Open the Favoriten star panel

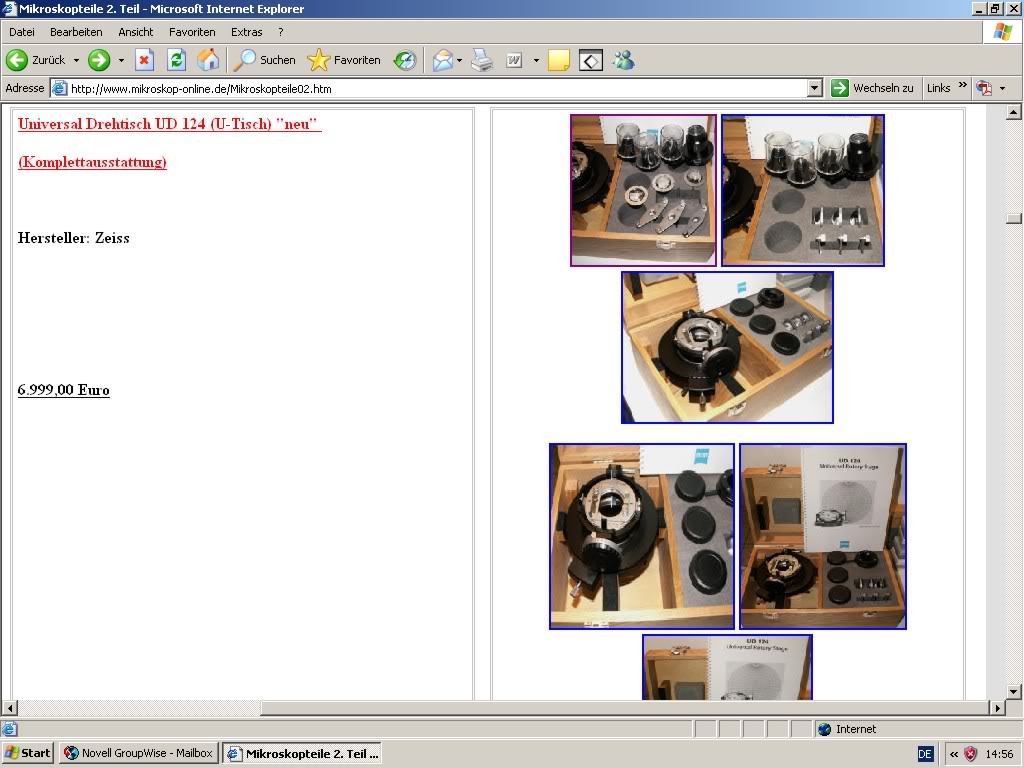pyautogui.click(x=345, y=60)
